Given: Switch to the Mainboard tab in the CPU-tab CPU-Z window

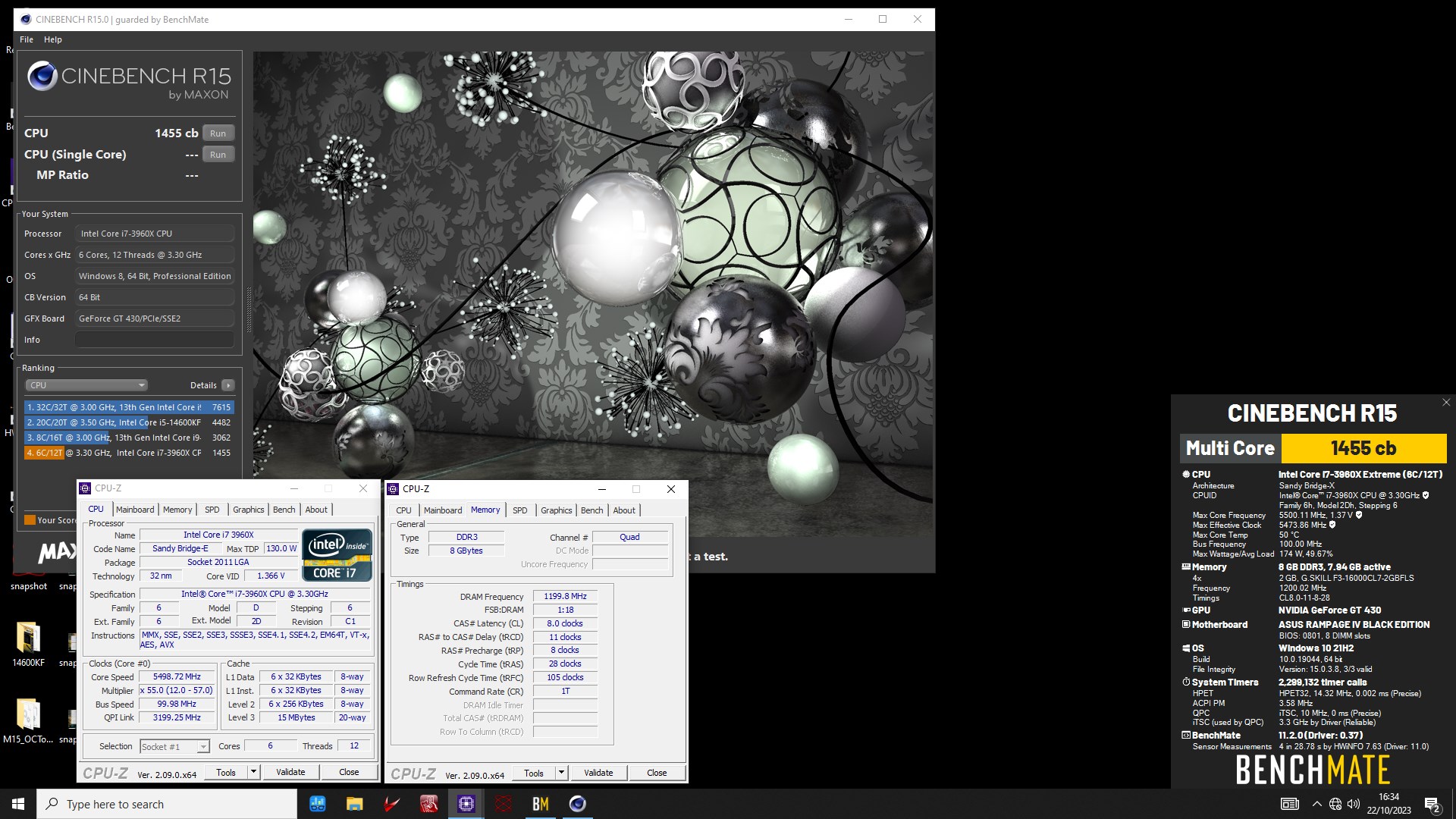Looking at the screenshot, I should pos(135,510).
